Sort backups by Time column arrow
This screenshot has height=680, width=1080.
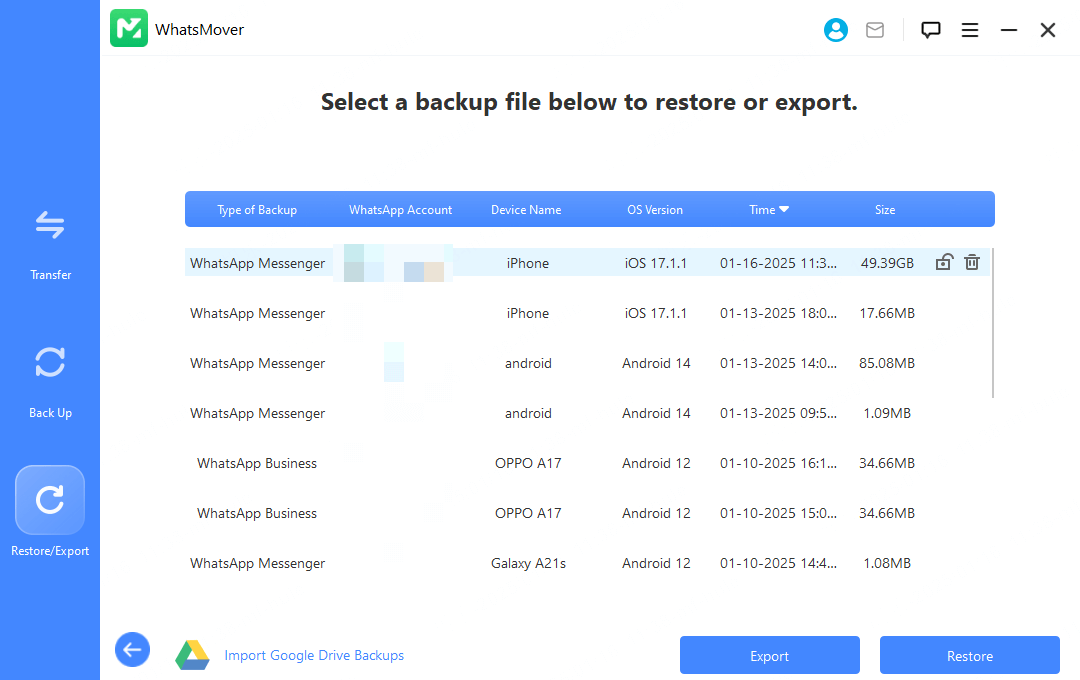(784, 209)
